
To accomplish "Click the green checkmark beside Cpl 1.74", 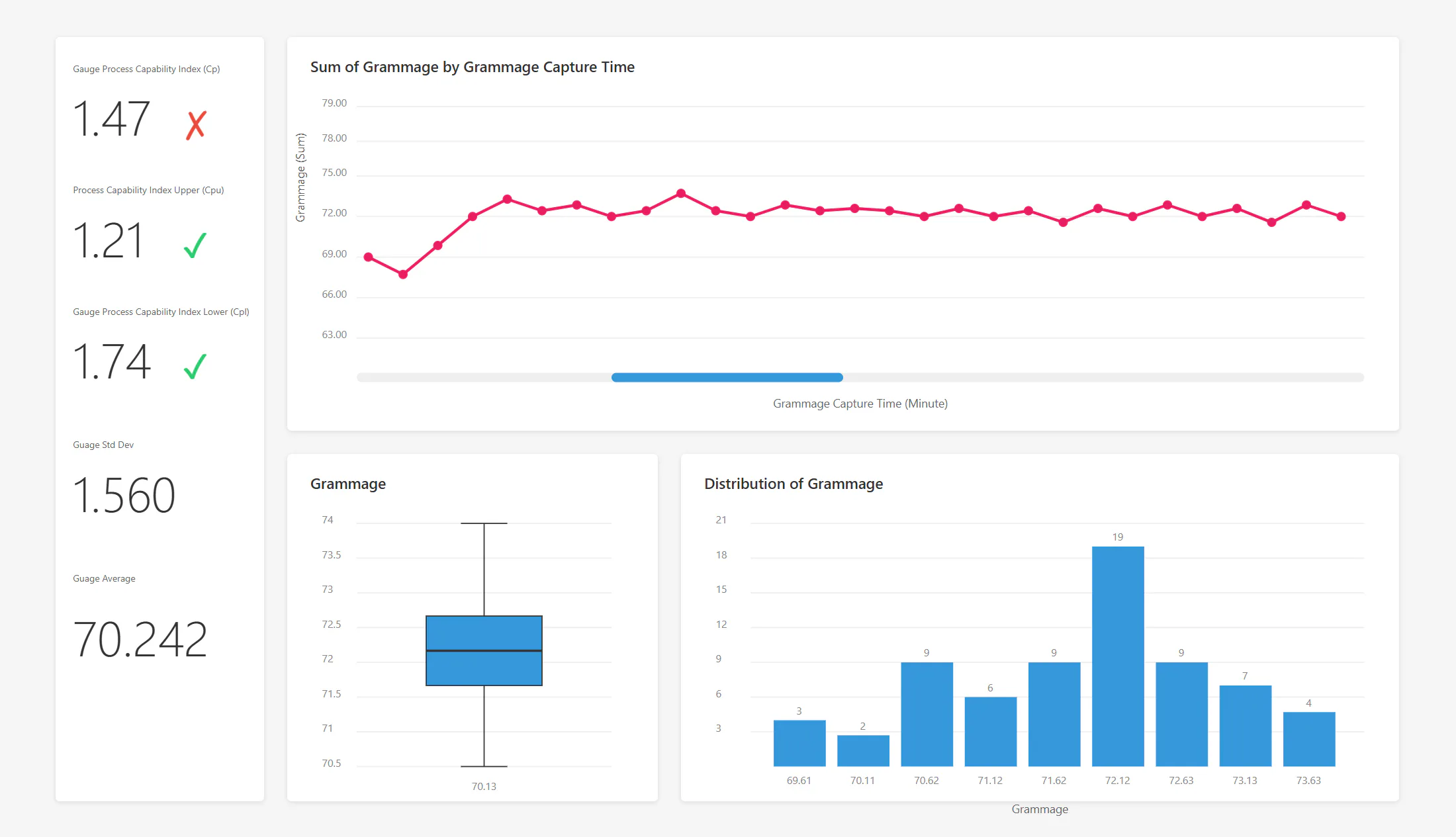I will point(195,366).
